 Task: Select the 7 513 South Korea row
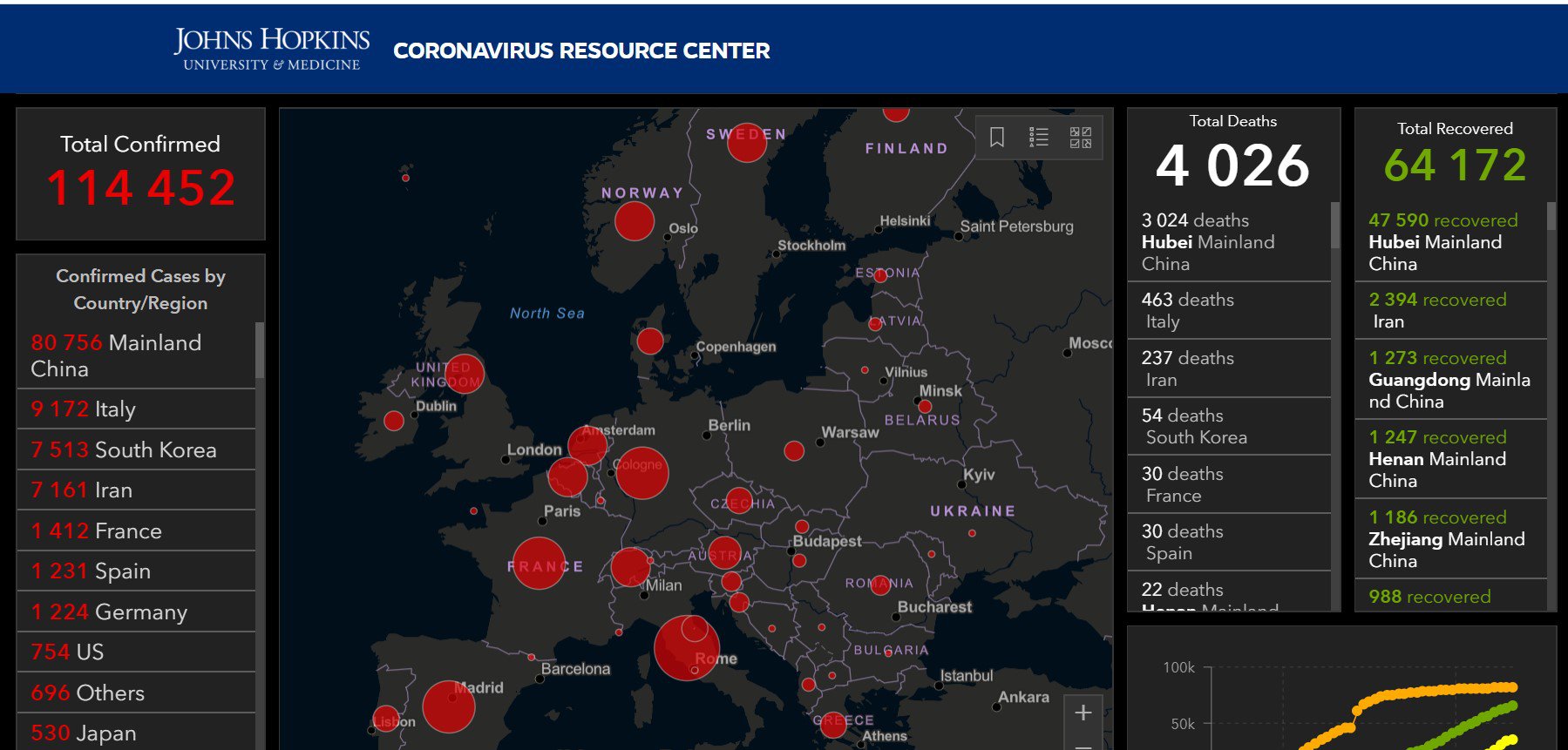click(136, 449)
